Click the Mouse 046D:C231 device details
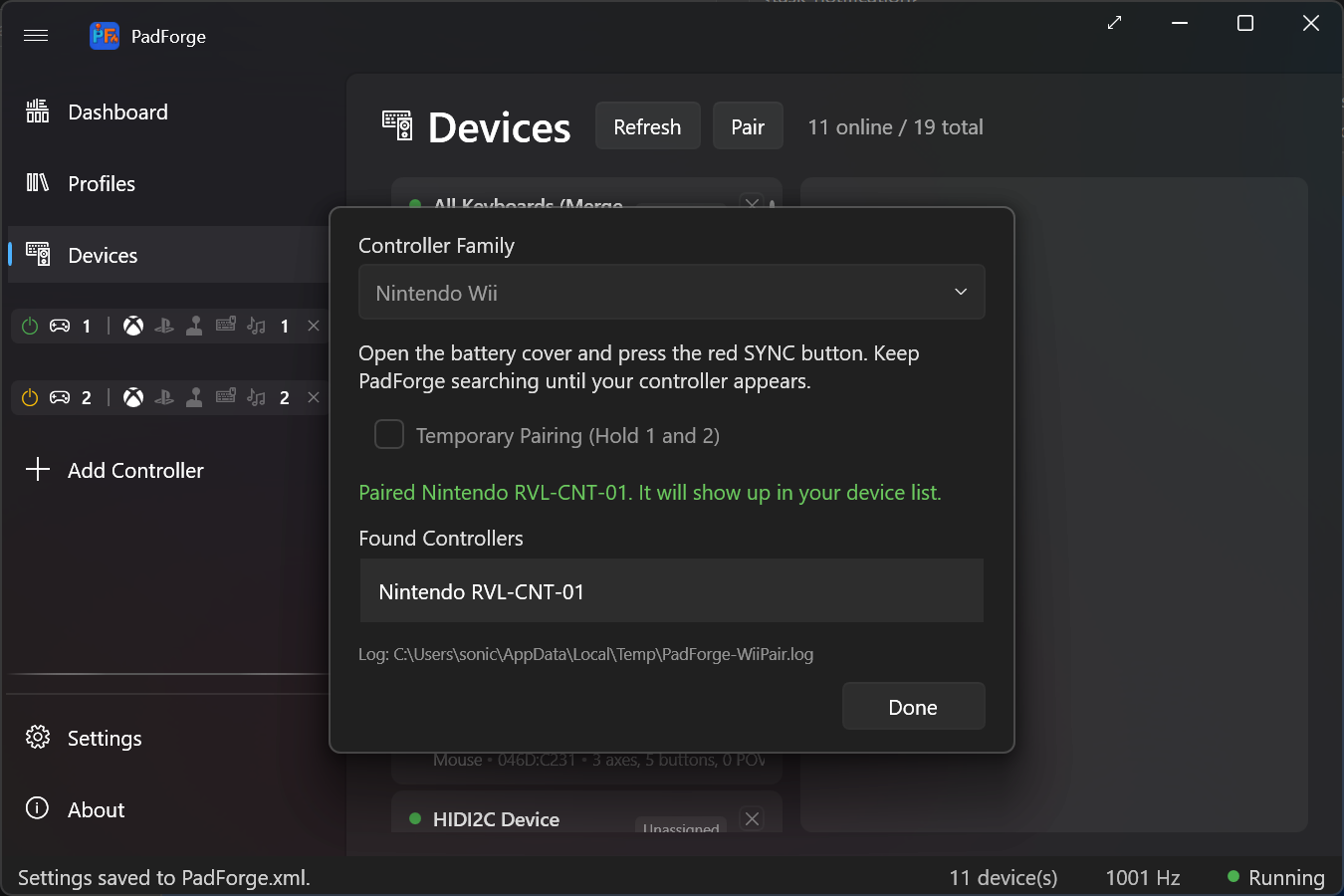 [x=599, y=760]
